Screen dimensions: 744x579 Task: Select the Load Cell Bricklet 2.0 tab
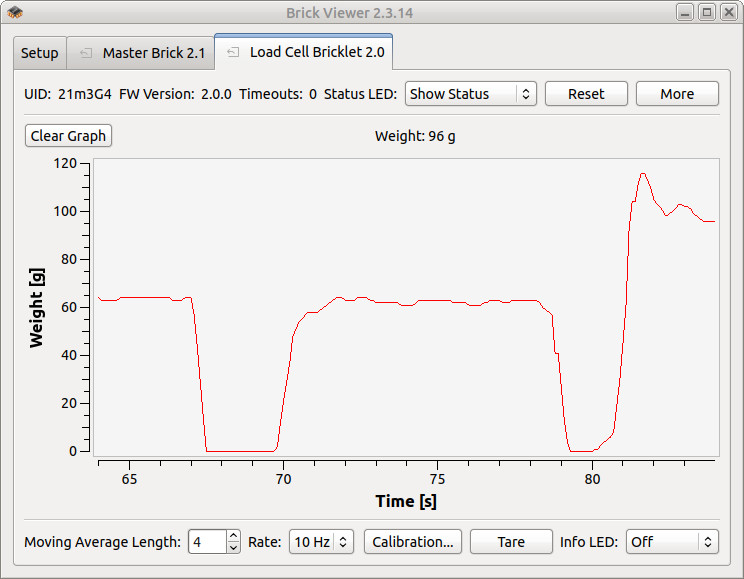pyautogui.click(x=316, y=52)
